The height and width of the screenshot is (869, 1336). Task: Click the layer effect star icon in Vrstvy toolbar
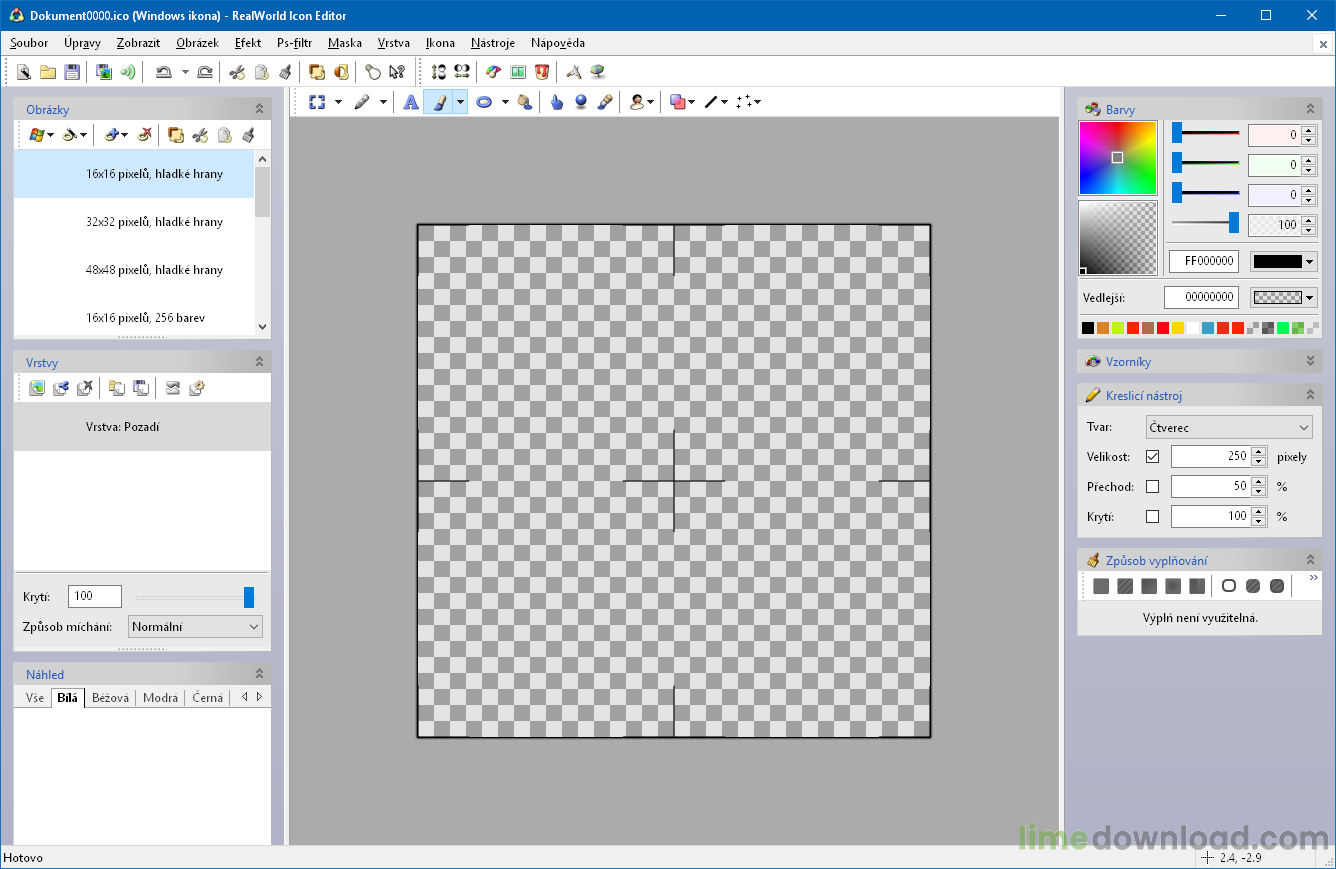pyautogui.click(x=197, y=388)
